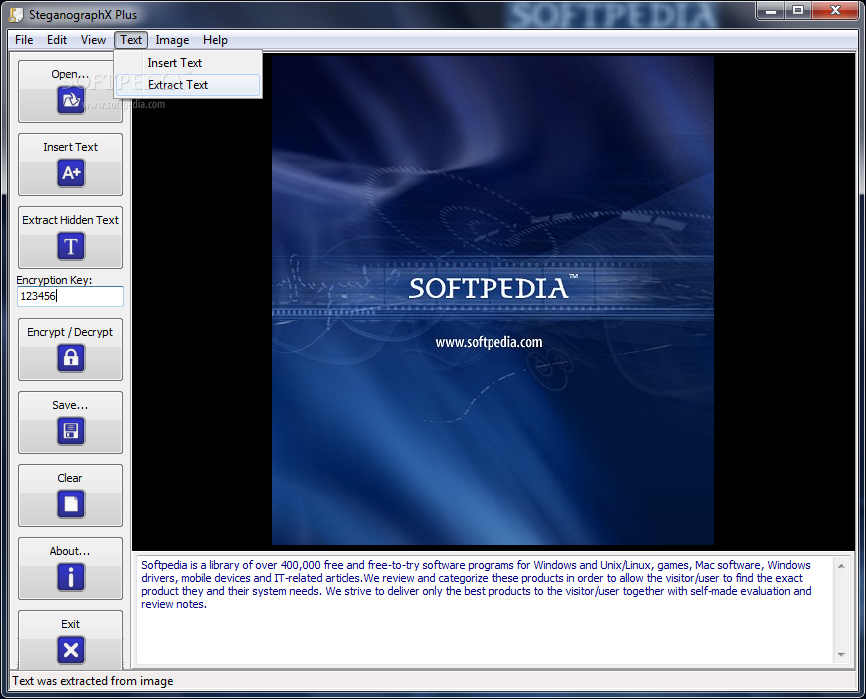
Task: Close the SteganographX Plus window
Action: pos(835,10)
